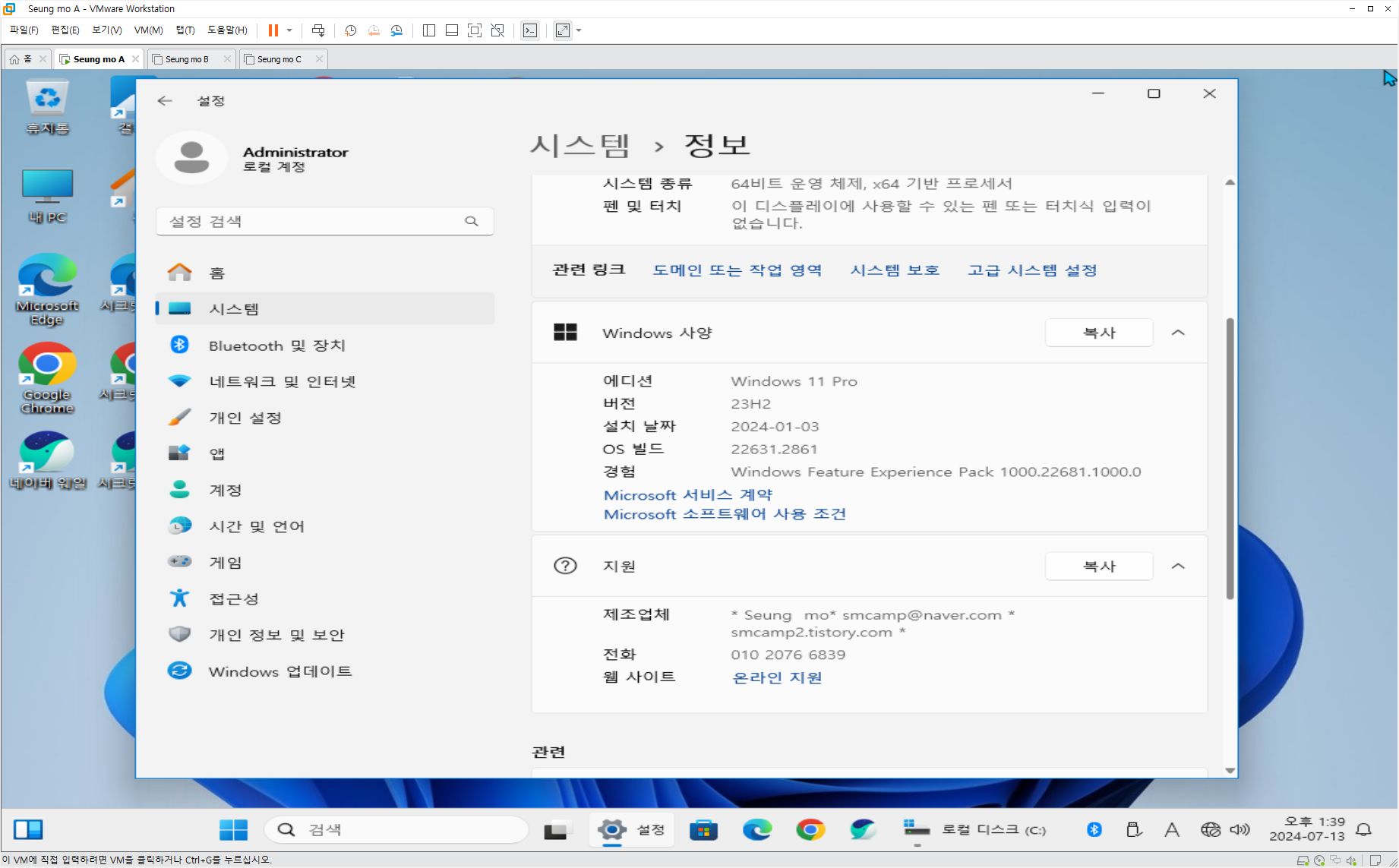Click 도메인 또는 작업 영역 link
1399x868 pixels.
pos(737,270)
